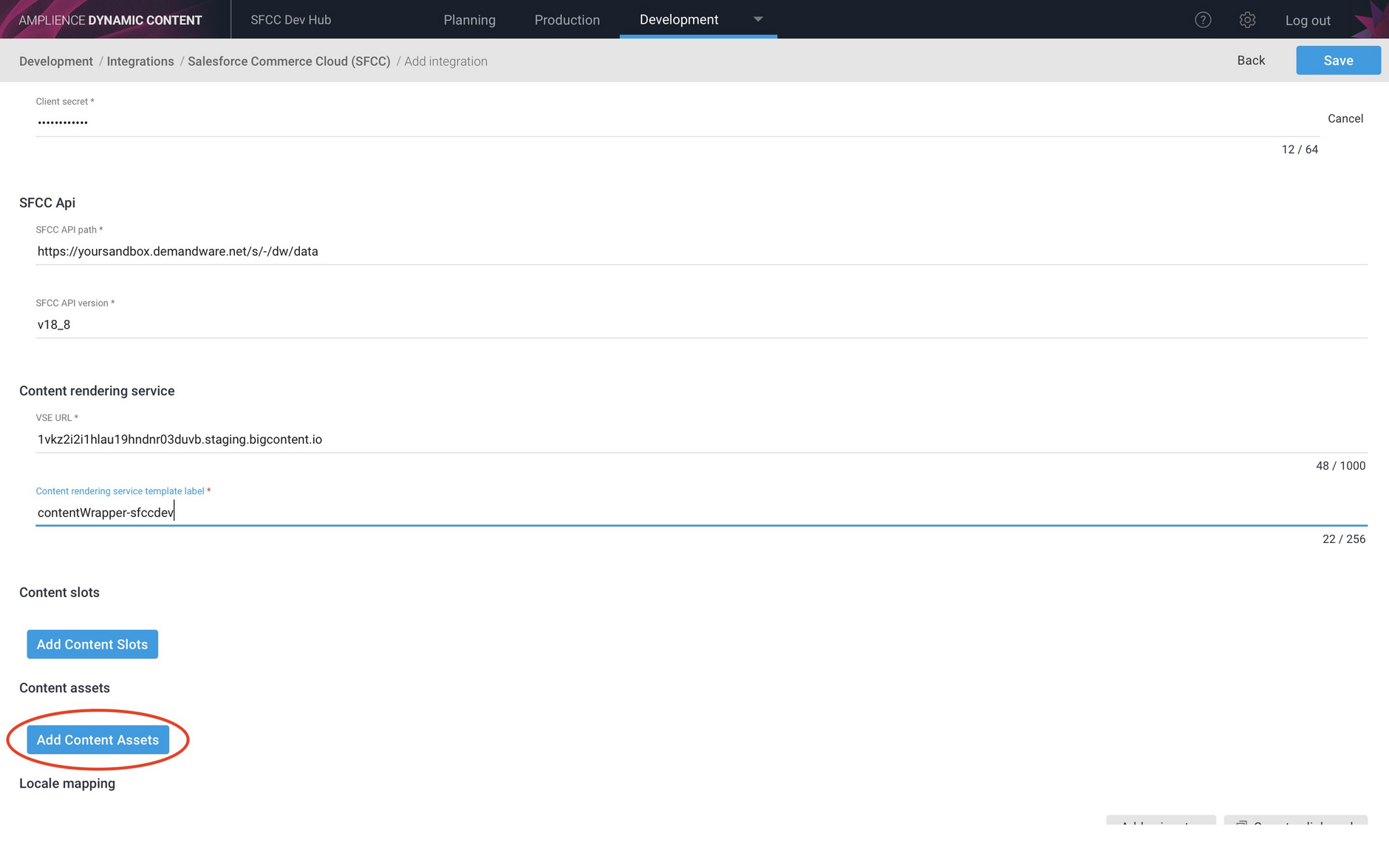Click the 12 / 64 character counter
1389x868 pixels.
tap(1300, 149)
